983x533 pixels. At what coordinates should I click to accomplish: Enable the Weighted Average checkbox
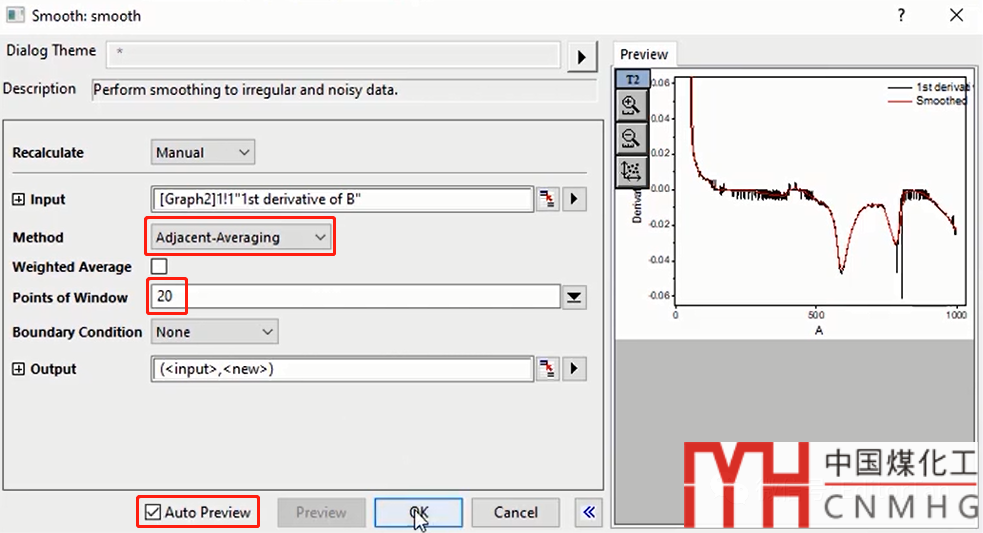coord(159,267)
